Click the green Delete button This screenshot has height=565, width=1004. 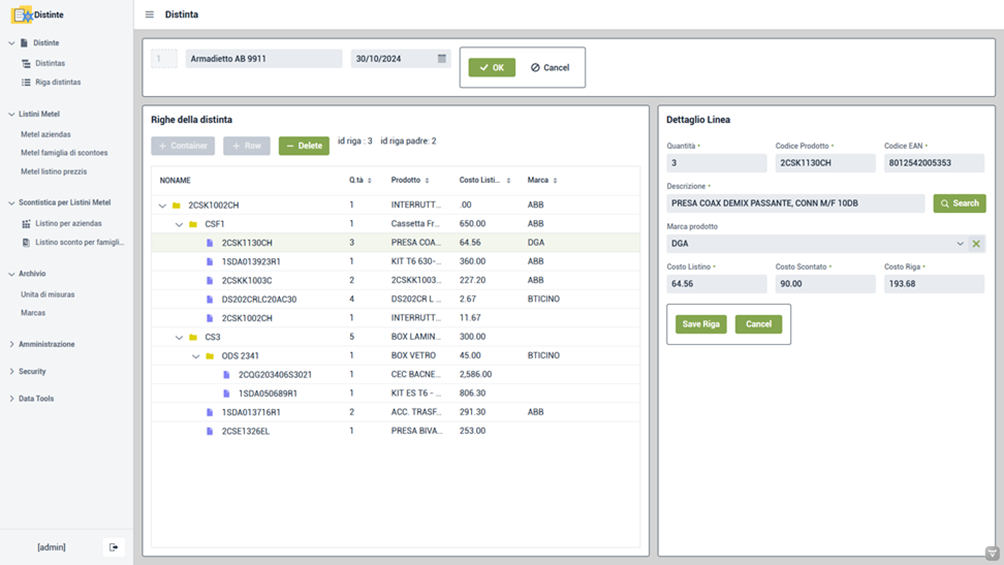click(x=304, y=145)
